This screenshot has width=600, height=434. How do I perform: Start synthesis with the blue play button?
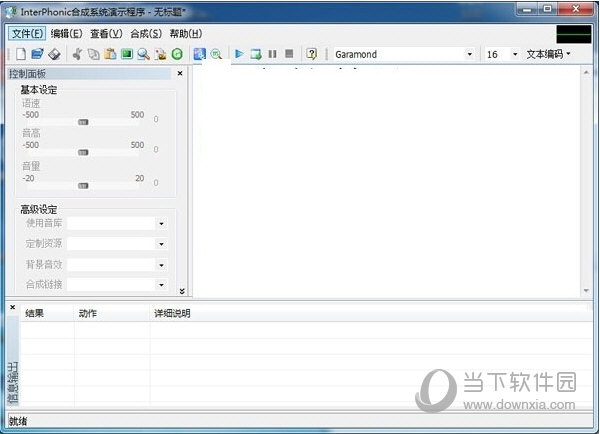pyautogui.click(x=239, y=54)
